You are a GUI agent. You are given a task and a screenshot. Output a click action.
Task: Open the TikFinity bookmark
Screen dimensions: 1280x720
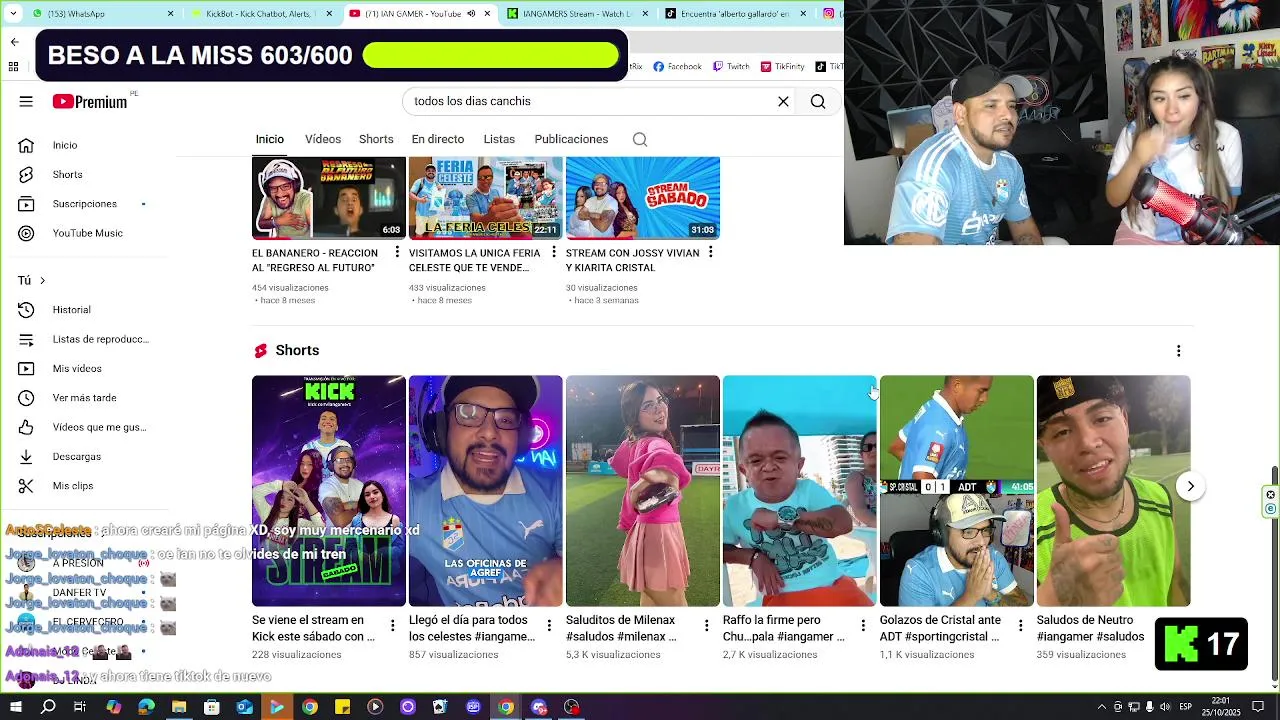pos(782,67)
